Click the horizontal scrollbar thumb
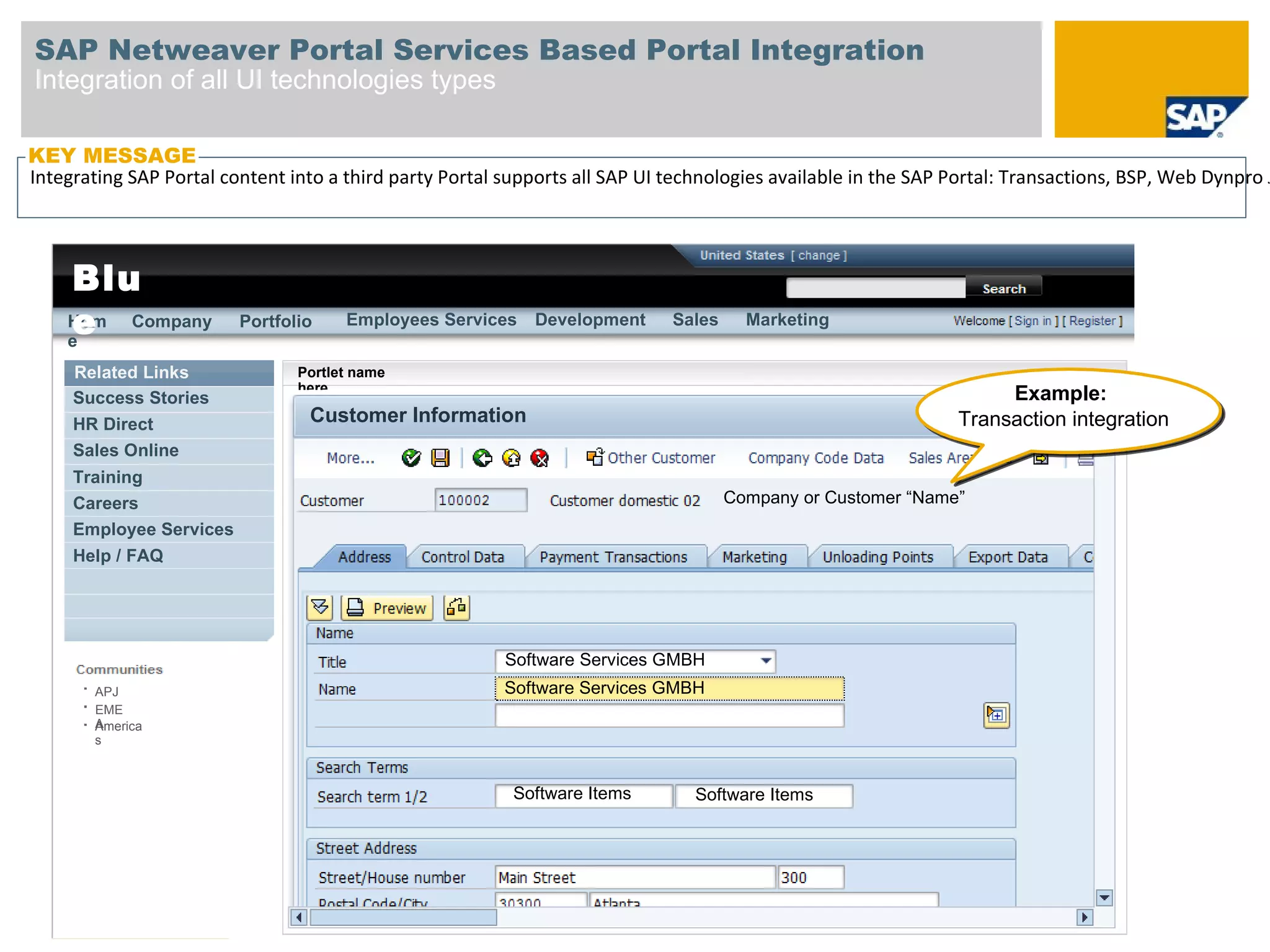This screenshot has height=952, width=1270. (403, 917)
